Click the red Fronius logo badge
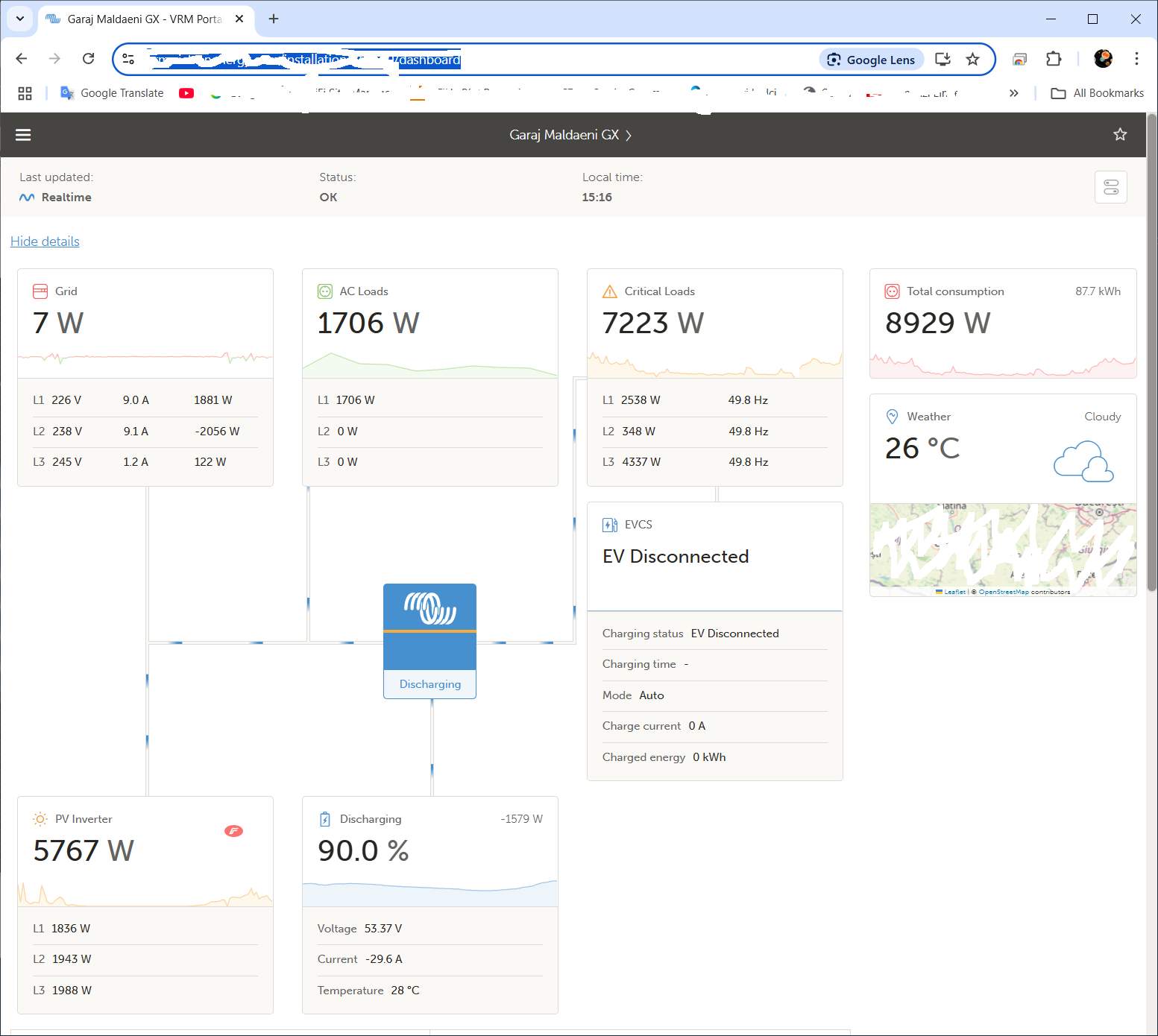Viewport: 1158px width, 1036px height. (x=233, y=831)
